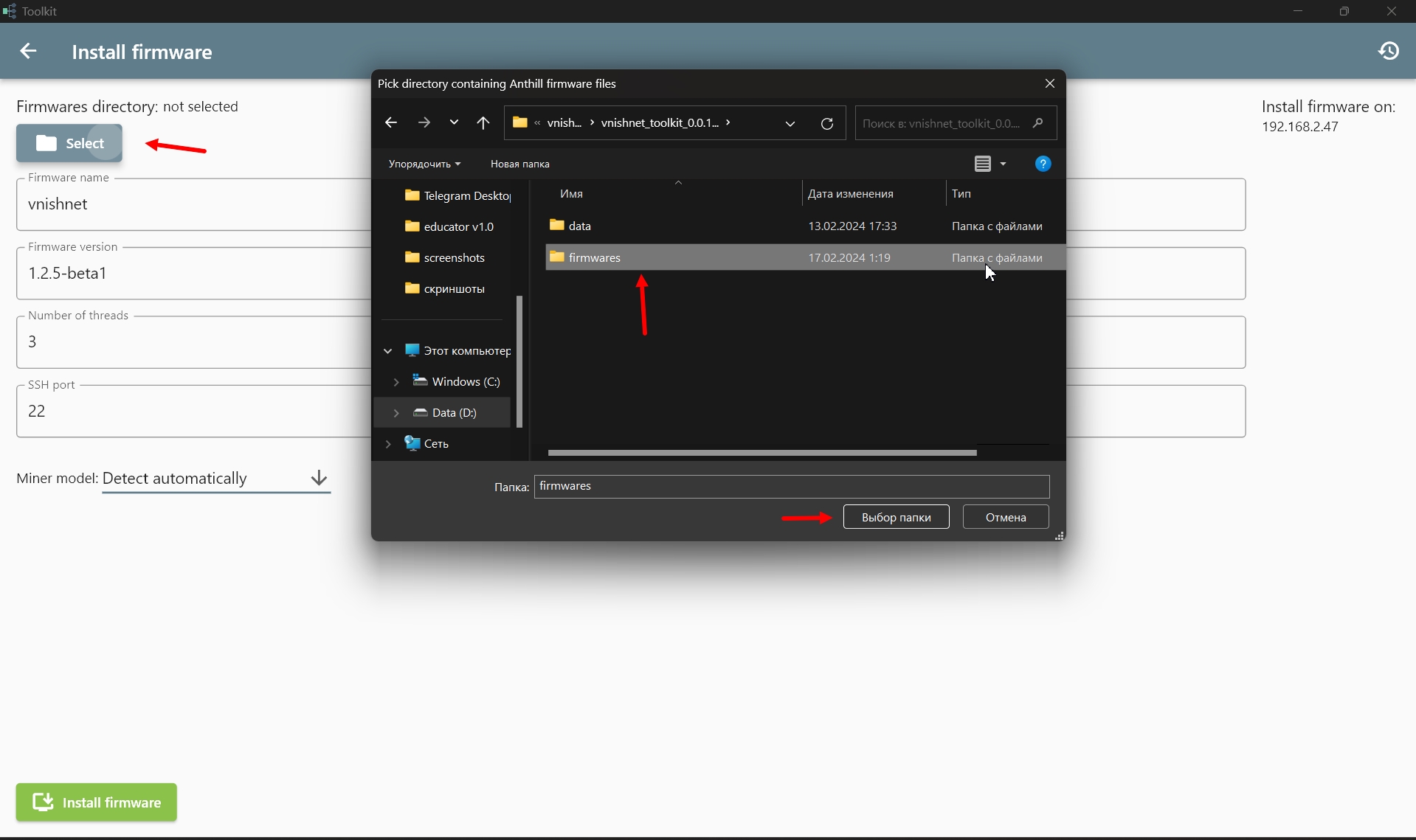Close the Pick directory dialog
The height and width of the screenshot is (840, 1416).
[x=1049, y=83]
